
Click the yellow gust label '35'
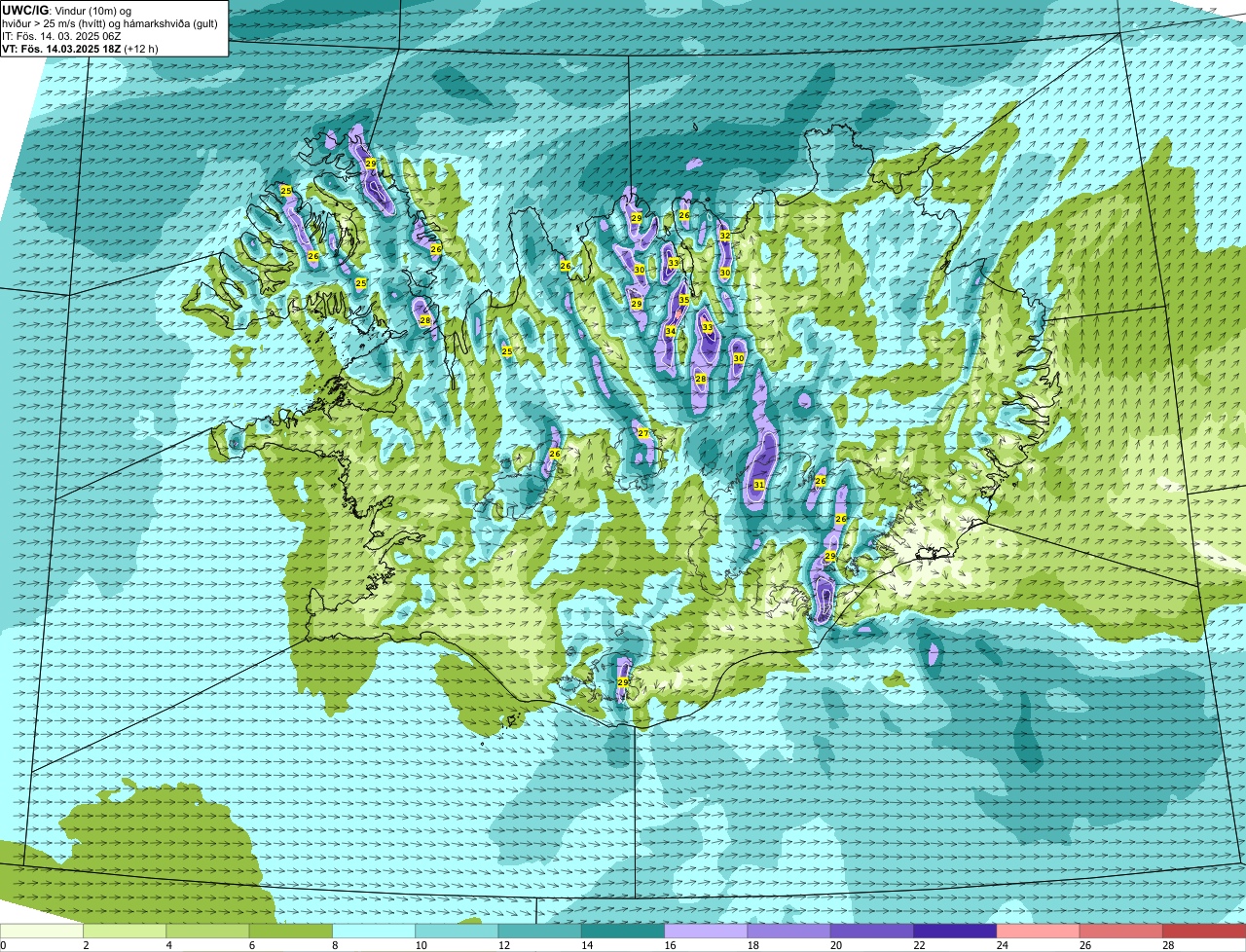click(x=684, y=300)
